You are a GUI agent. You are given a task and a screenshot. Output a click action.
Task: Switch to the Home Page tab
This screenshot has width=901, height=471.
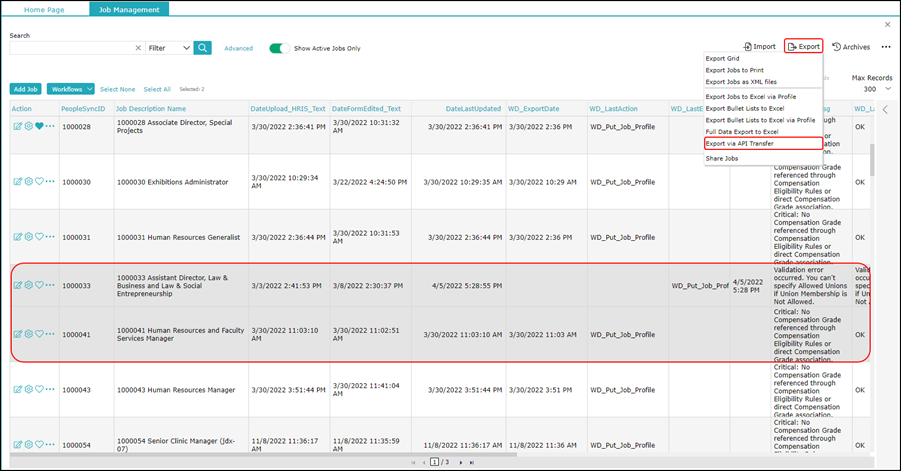click(44, 10)
